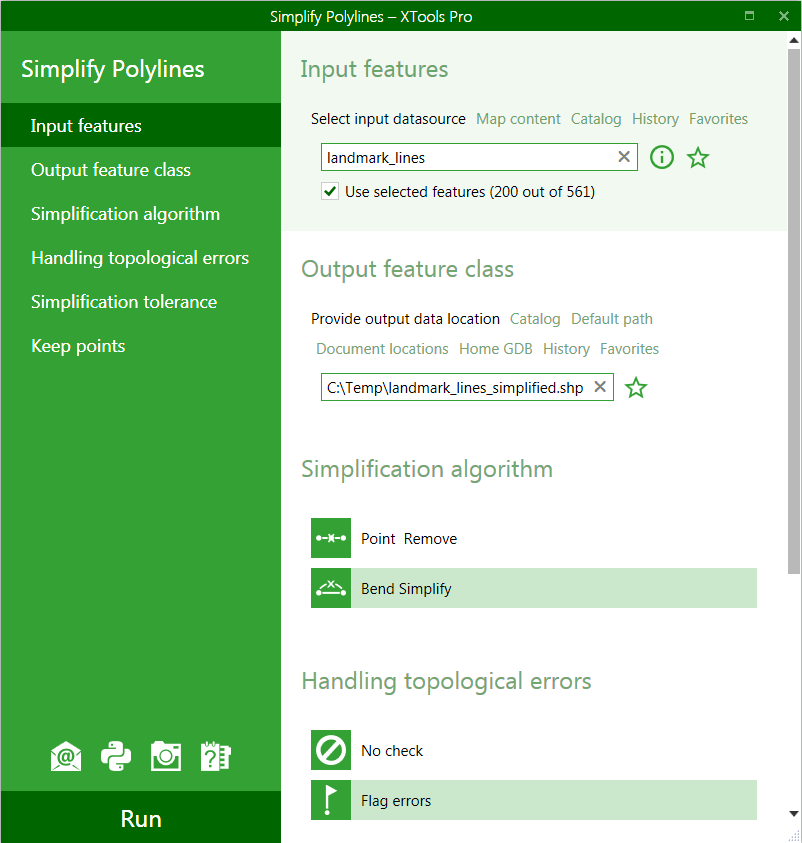Maximize the Simplify Polylines window
Screen dimensions: 802x843
749,16
